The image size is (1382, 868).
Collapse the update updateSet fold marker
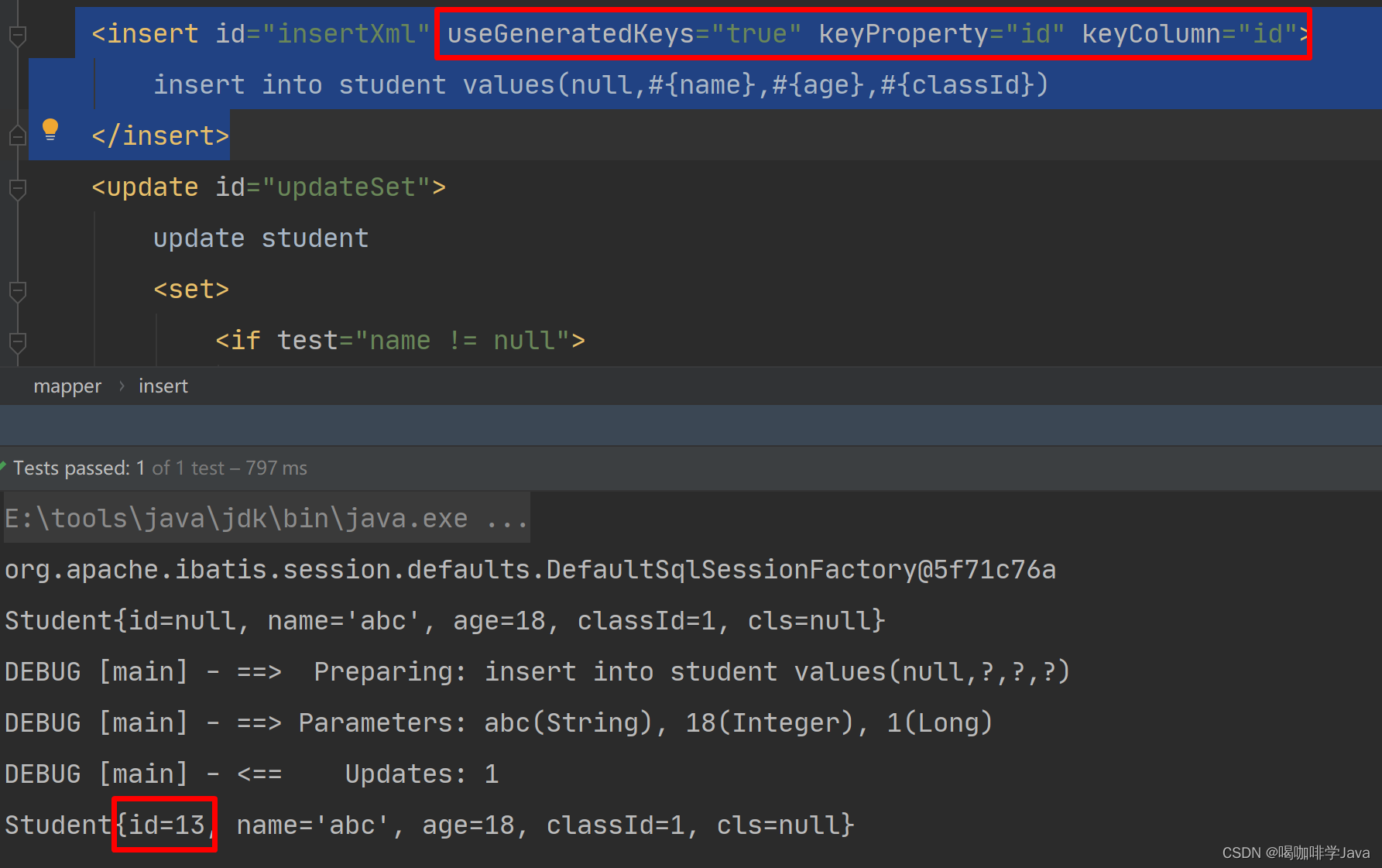[17, 188]
